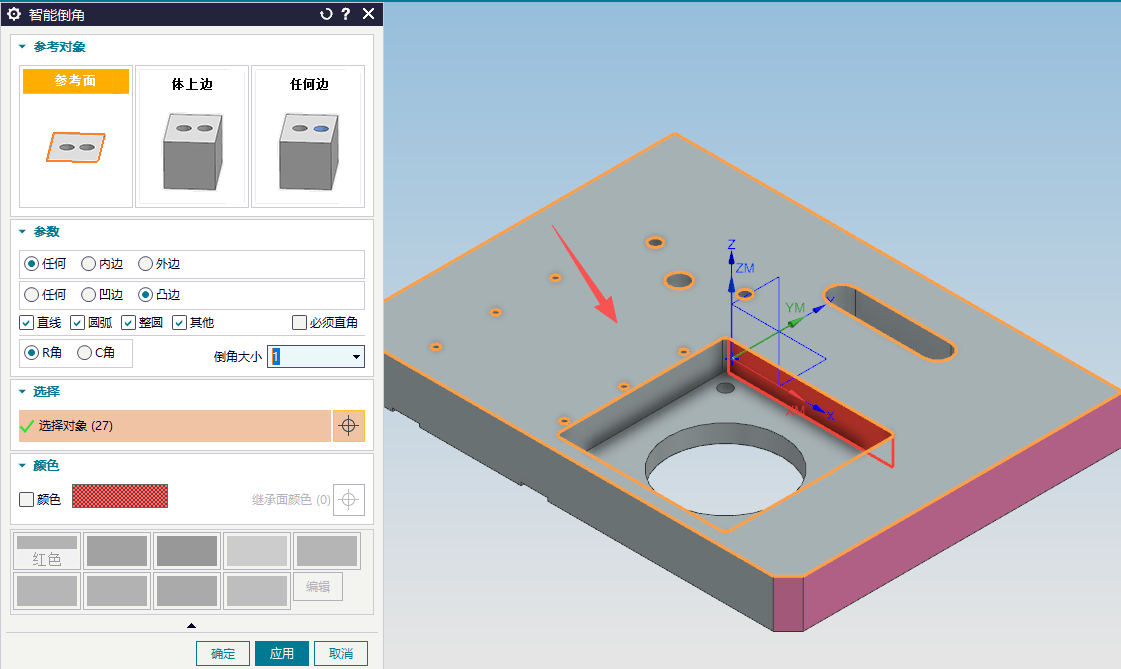Select 任何 radio in second parameter row

tap(31, 294)
